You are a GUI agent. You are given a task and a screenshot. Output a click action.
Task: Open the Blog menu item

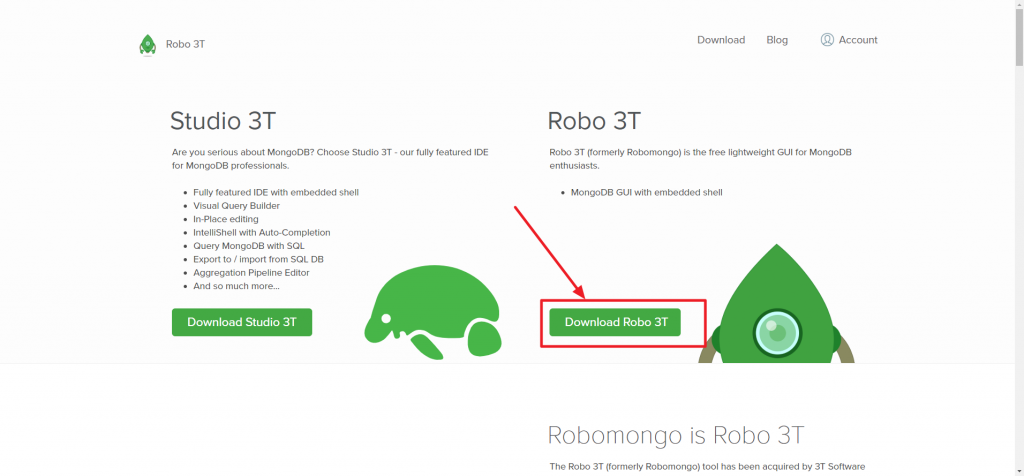(x=777, y=40)
